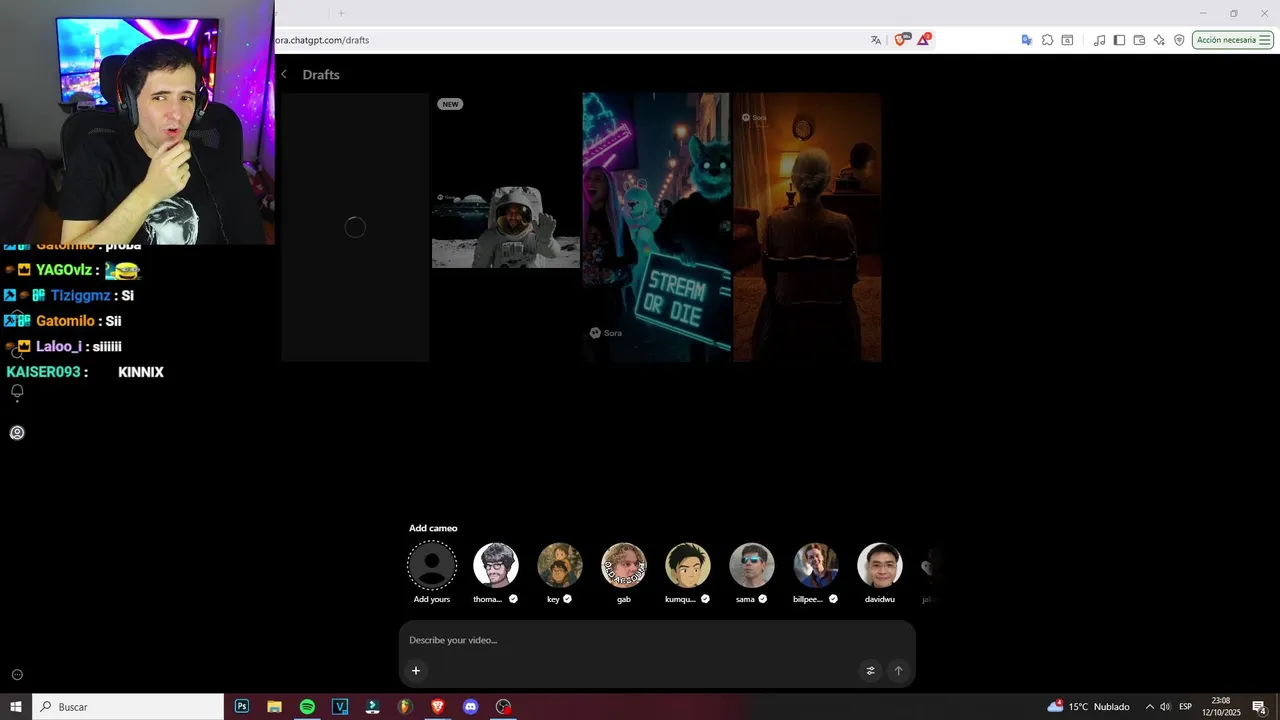Click the Google Translate extension icon
The image size is (1280, 720).
tap(1027, 40)
